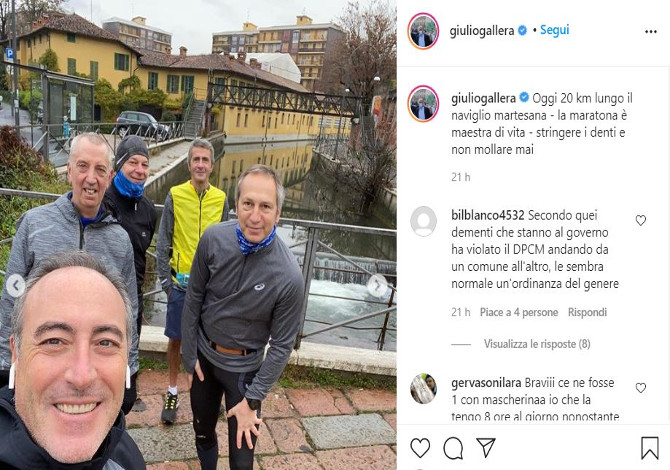The image size is (670, 470).
Task: Like bilblanco4532's comment
Action: (x=641, y=220)
